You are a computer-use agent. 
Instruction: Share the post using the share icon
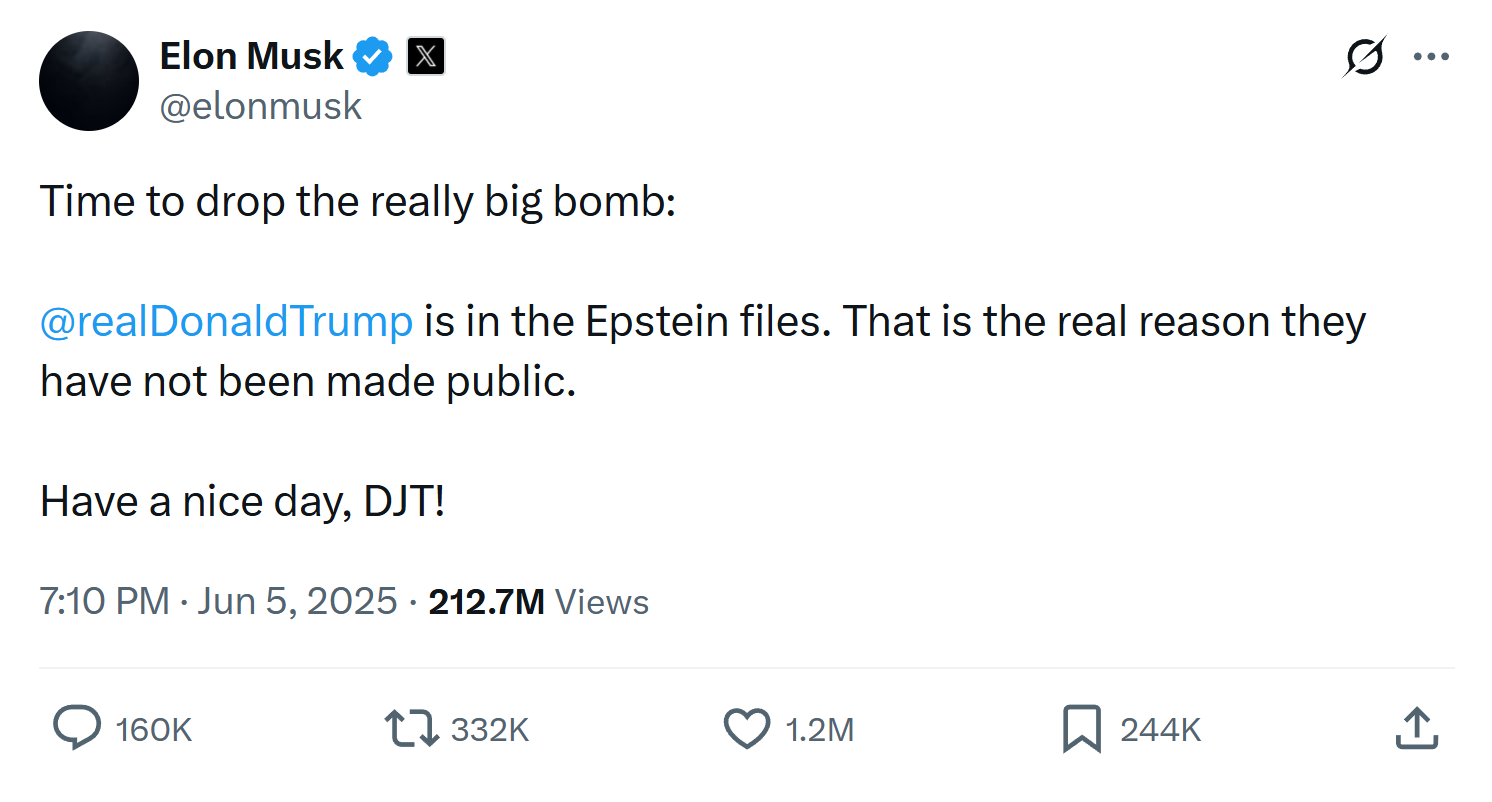1416,728
